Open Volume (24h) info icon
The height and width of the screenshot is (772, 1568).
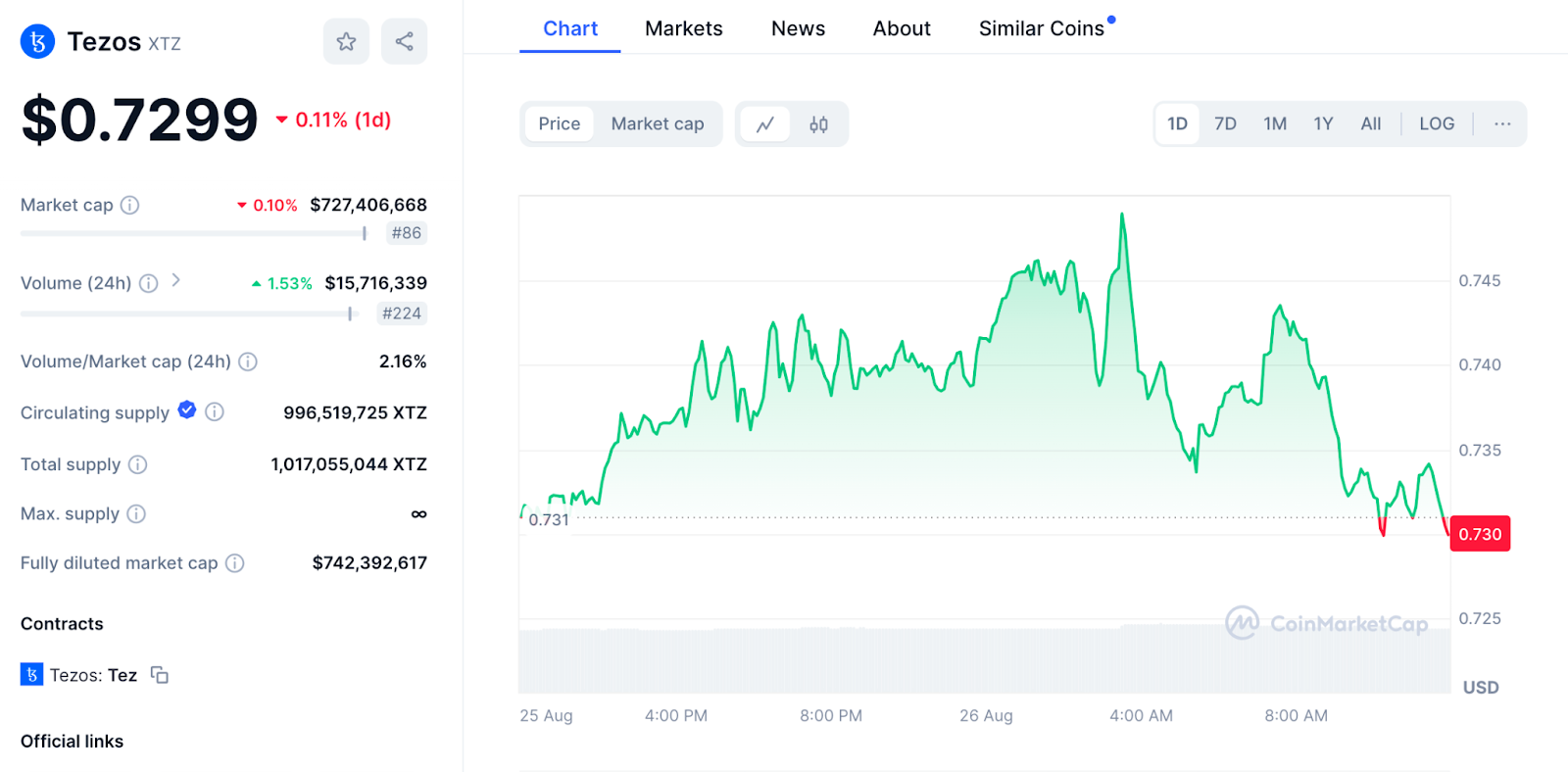(x=148, y=283)
